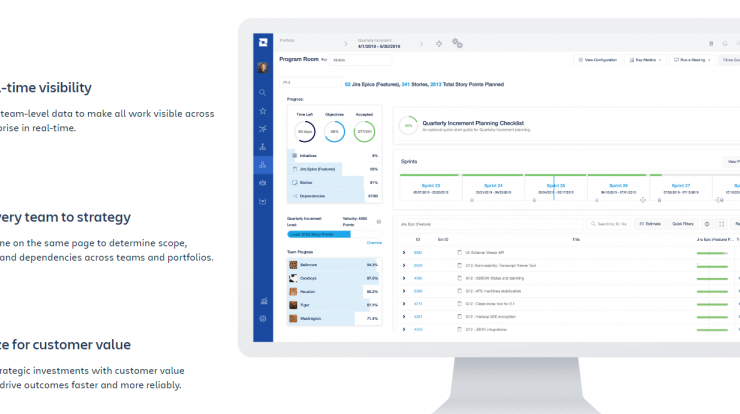
Task: Click the gear icon beside Velocity points
Action: click(x=378, y=221)
